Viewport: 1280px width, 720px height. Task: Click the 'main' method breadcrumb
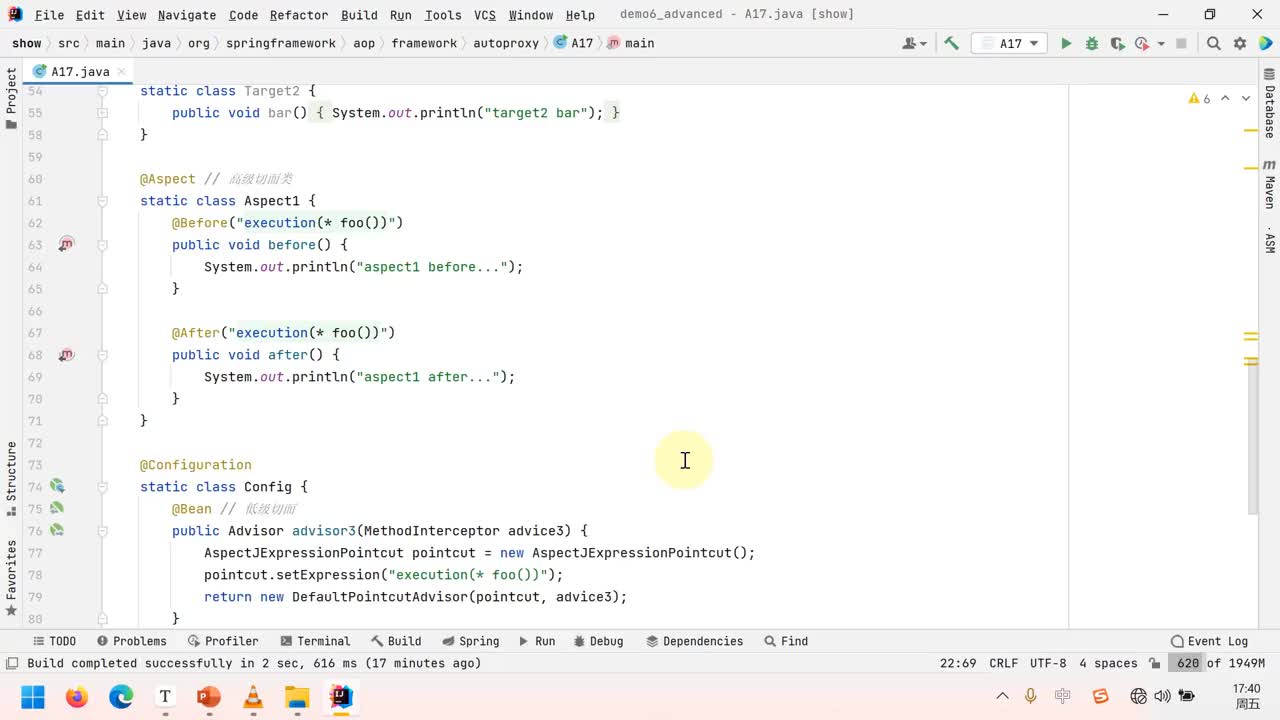[631, 43]
